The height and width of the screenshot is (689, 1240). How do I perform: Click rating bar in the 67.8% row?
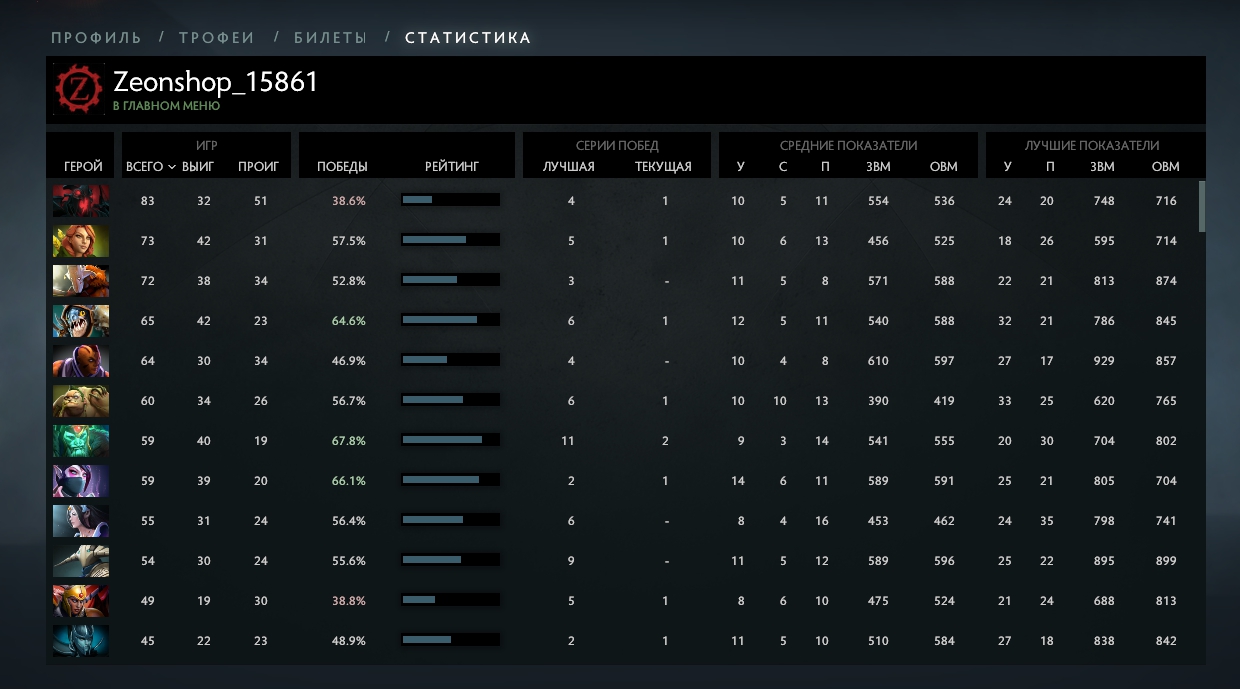[x=450, y=440]
